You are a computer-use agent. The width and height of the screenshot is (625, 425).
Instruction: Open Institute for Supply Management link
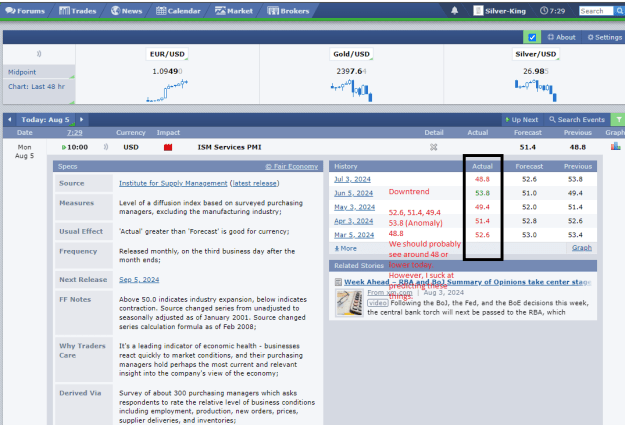173,183
